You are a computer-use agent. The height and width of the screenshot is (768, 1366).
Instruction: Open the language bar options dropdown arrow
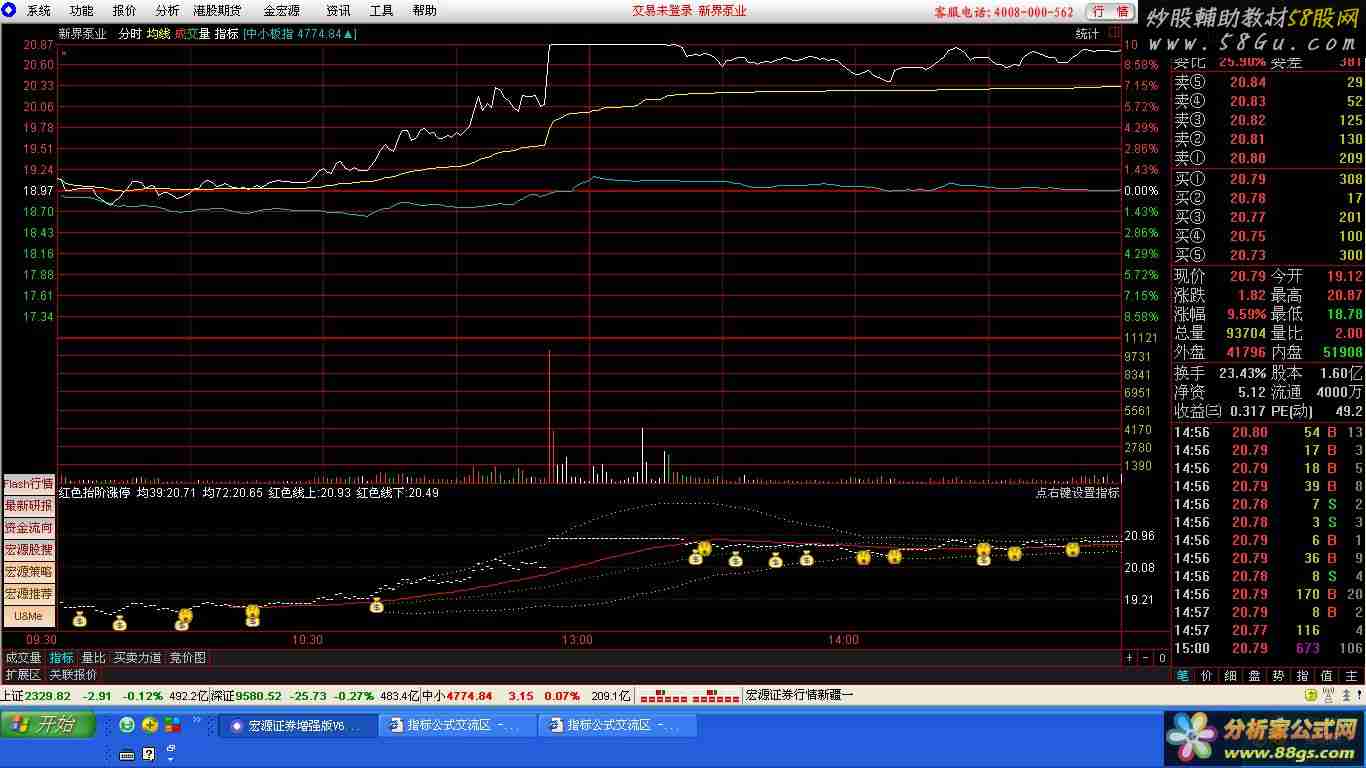pyautogui.click(x=171, y=759)
